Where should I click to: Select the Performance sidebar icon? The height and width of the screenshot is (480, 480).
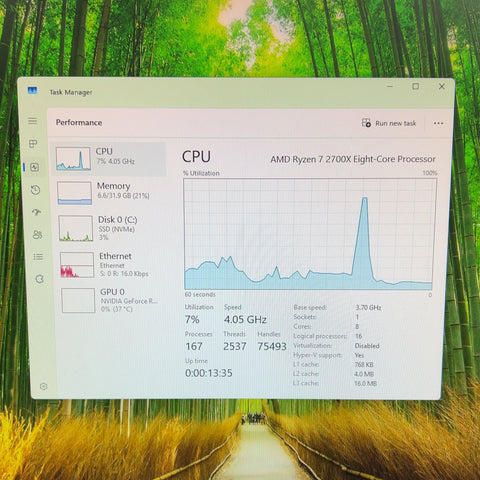coord(35,167)
